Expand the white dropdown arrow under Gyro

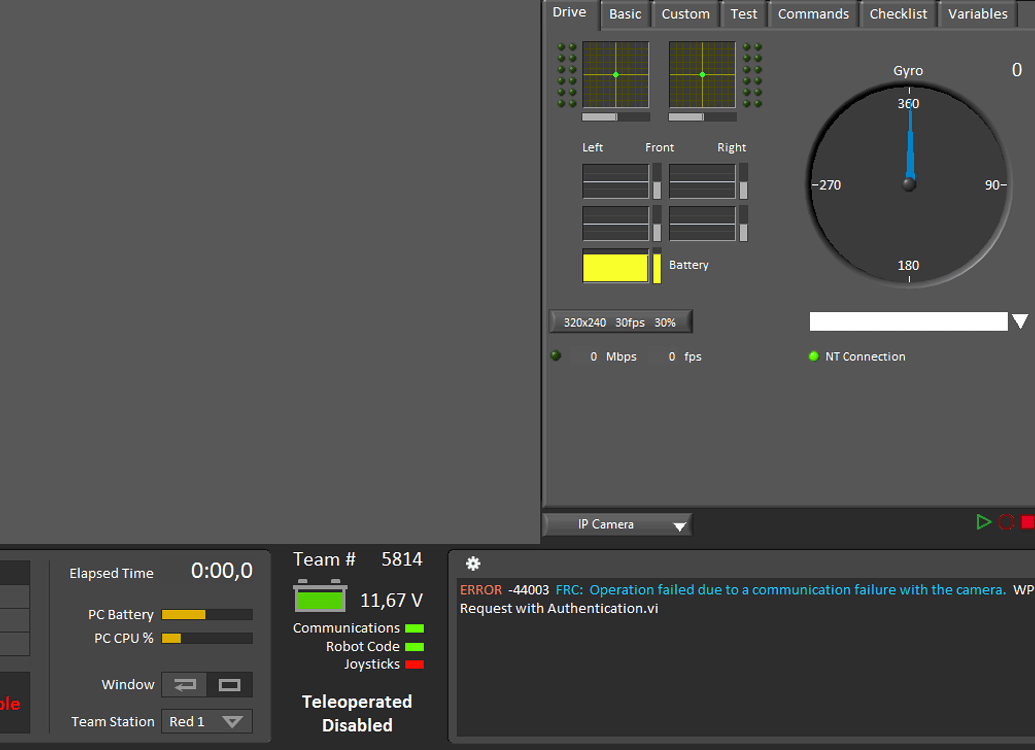tap(1020, 322)
